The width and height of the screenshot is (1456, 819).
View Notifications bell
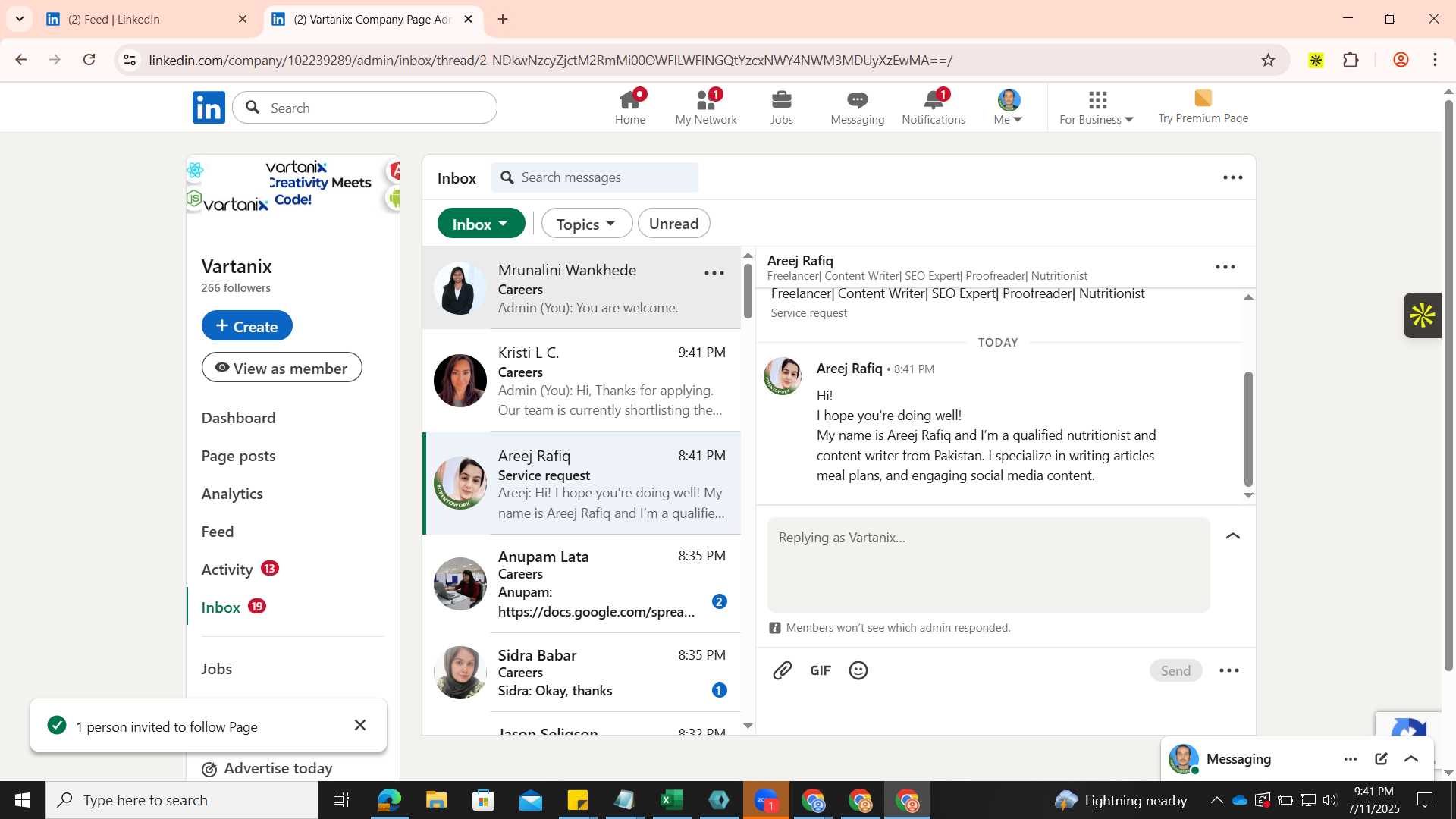point(934,108)
